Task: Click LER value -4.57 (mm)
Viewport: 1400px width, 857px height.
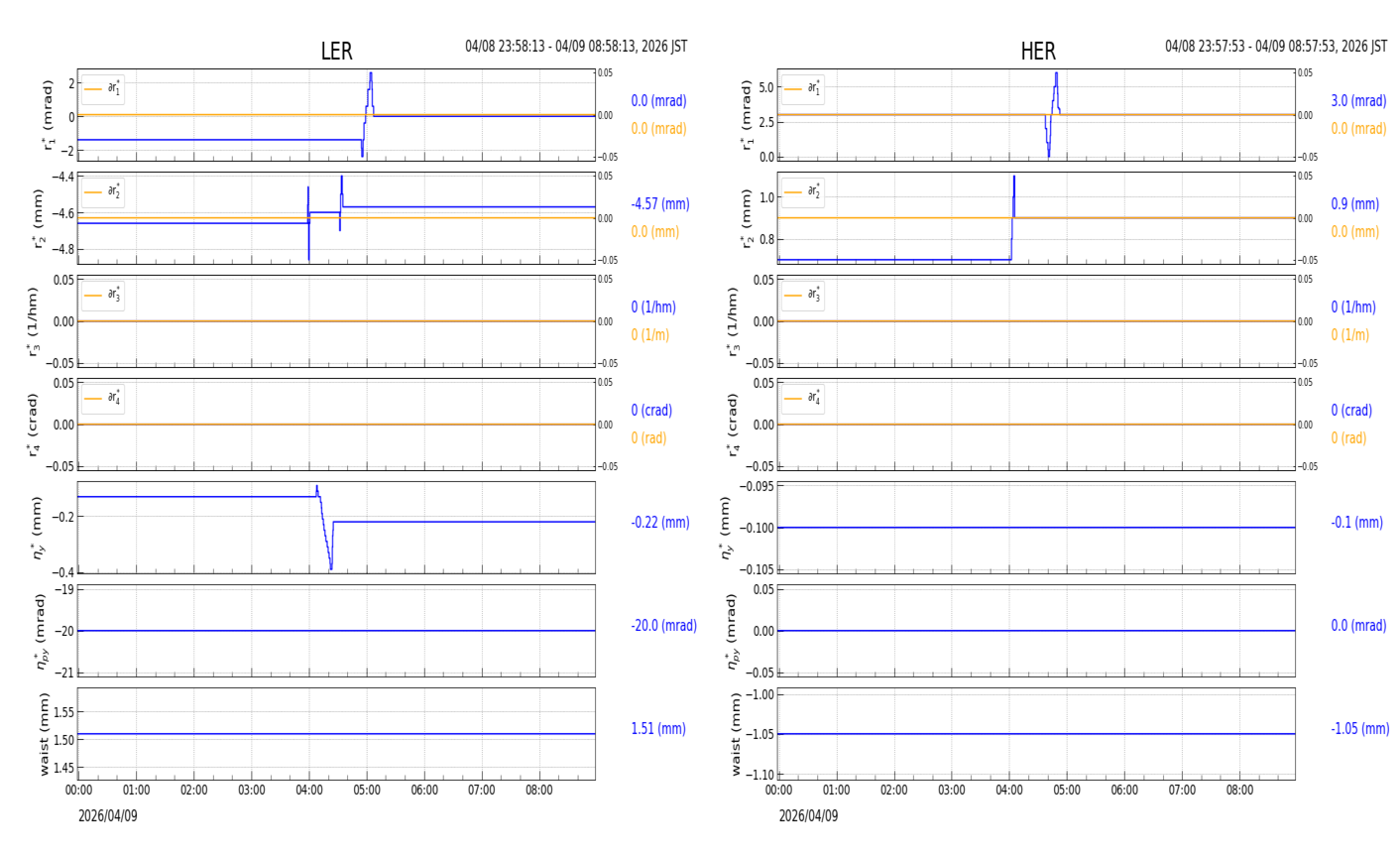Action: (660, 204)
